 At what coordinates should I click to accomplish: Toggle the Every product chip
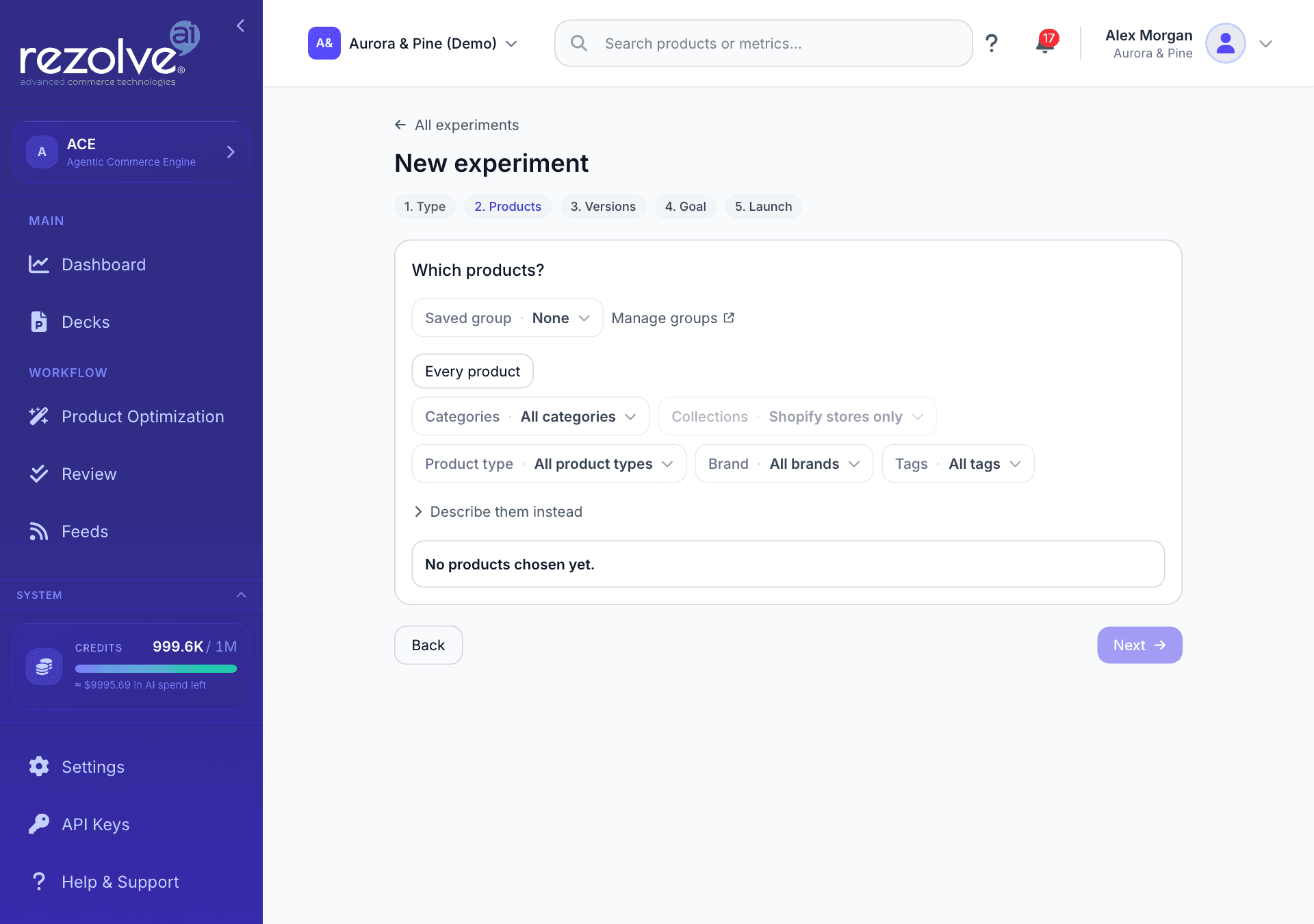click(x=472, y=371)
